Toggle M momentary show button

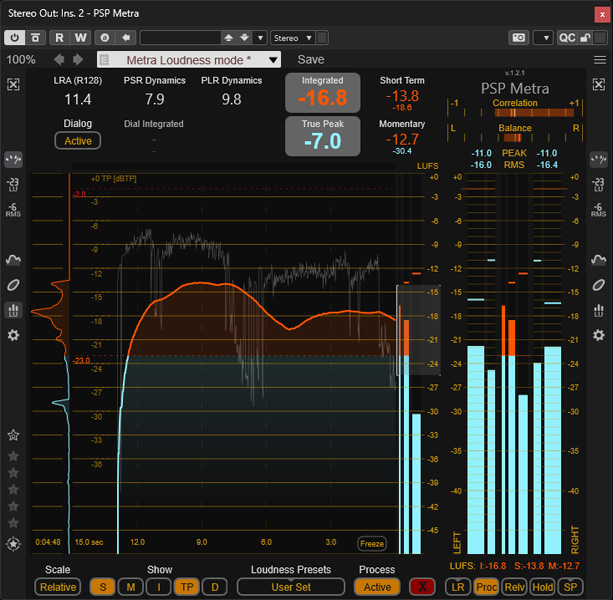tap(131, 587)
